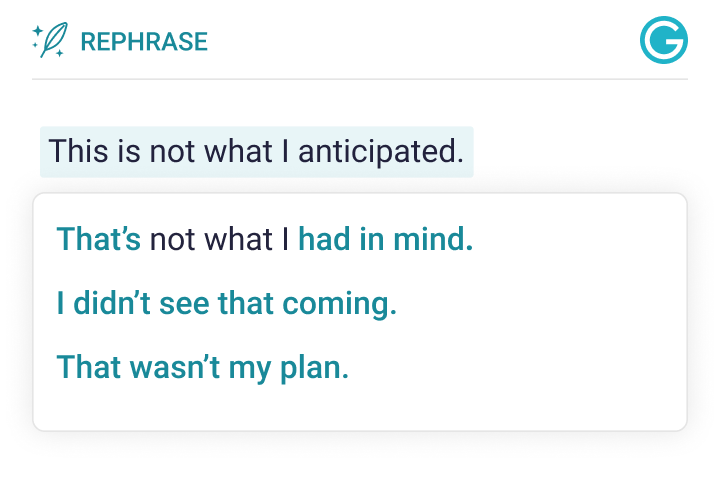Apply the 'That wasn't my plan.' rephrase
This screenshot has width=720, height=480.
point(203,367)
